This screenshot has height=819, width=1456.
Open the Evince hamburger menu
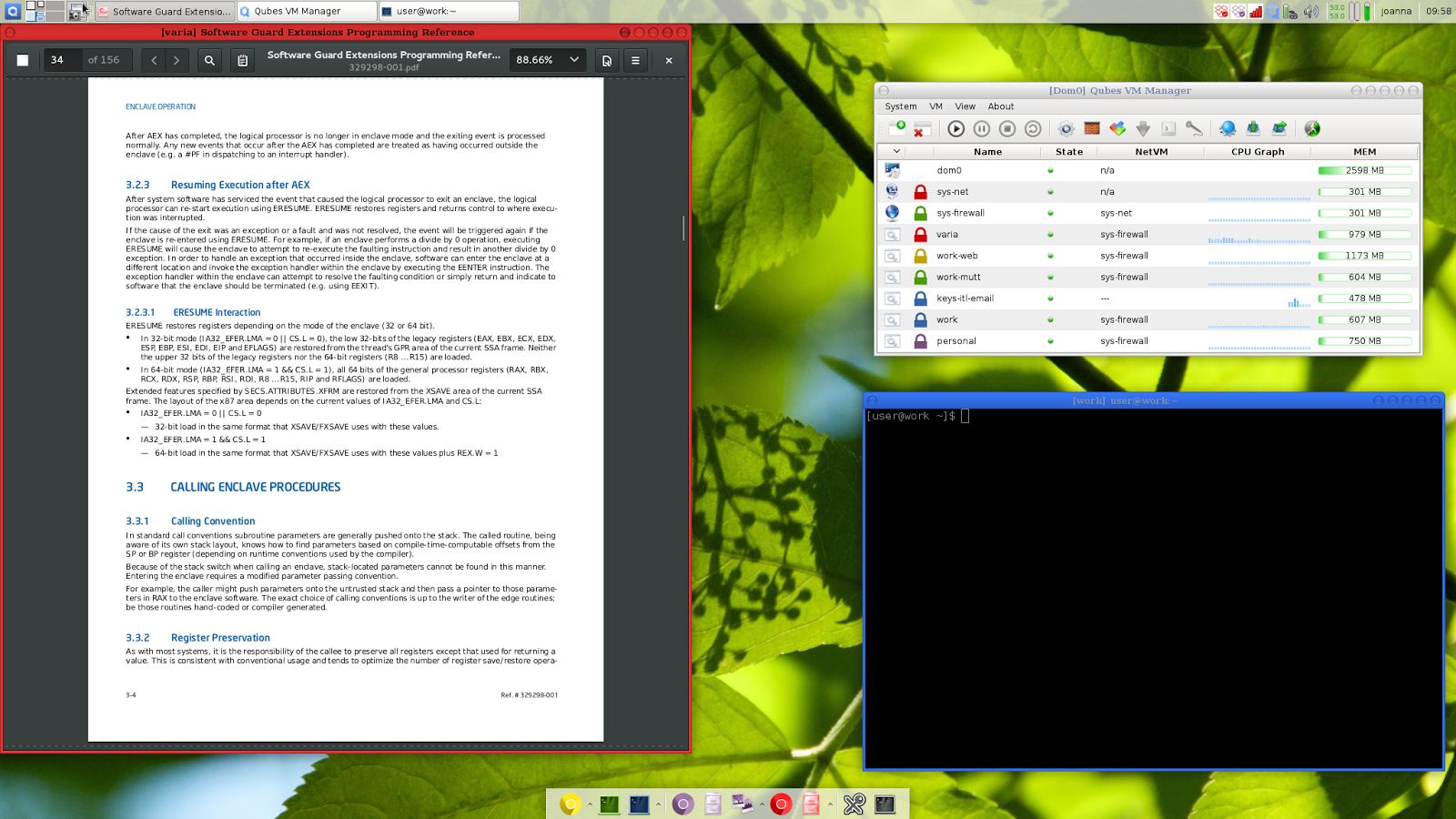[x=634, y=60]
